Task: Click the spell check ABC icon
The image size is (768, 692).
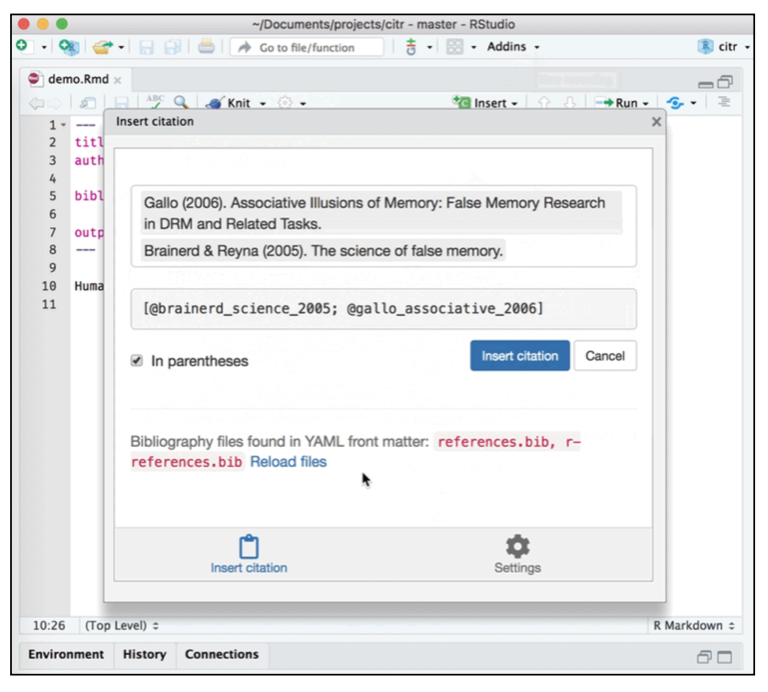Action: pyautogui.click(x=154, y=102)
